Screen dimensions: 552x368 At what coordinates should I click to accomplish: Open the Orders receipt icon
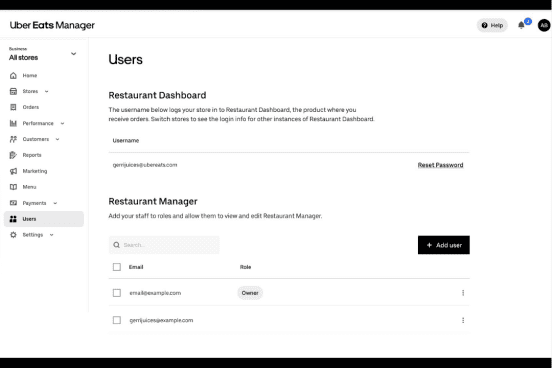pyautogui.click(x=13, y=107)
